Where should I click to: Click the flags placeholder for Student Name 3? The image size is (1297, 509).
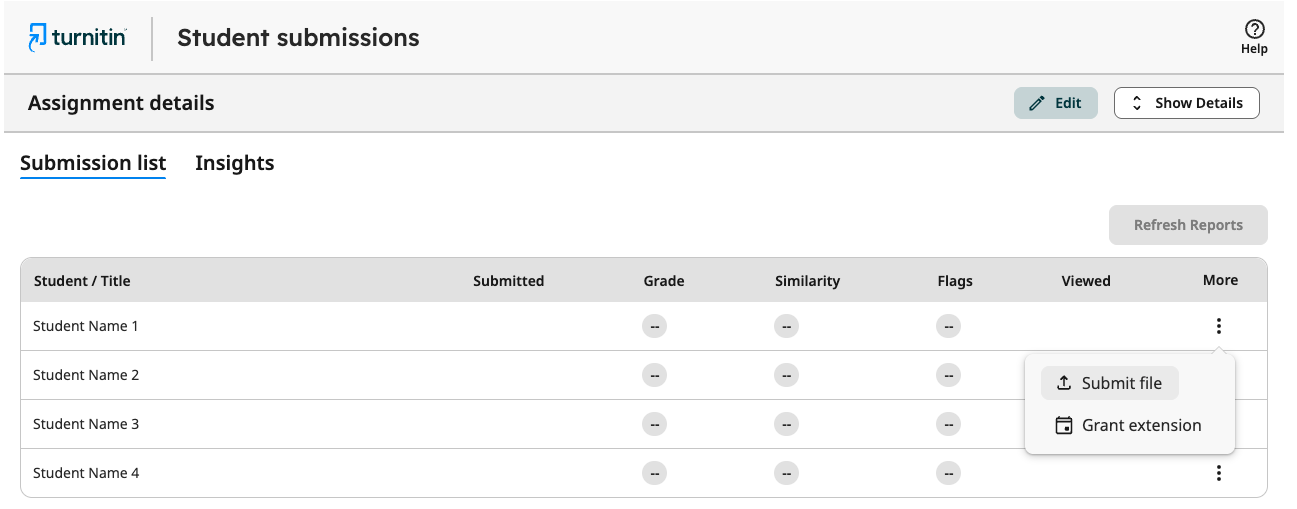(x=948, y=424)
